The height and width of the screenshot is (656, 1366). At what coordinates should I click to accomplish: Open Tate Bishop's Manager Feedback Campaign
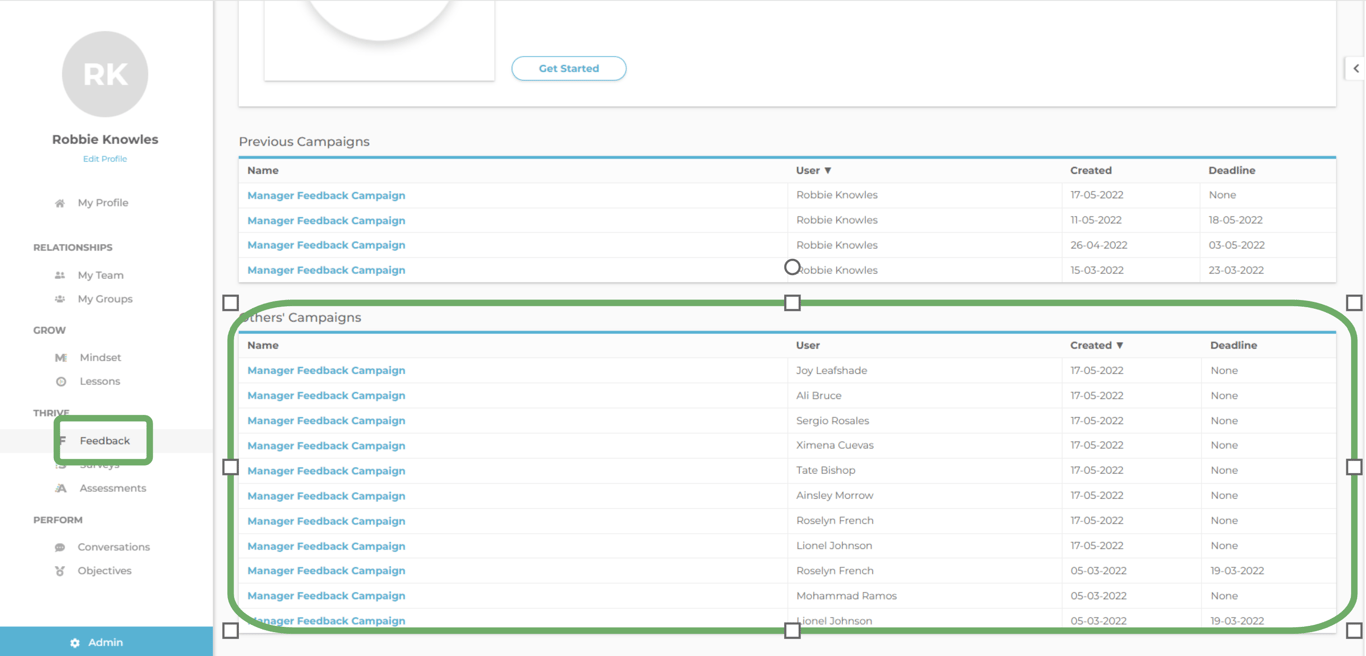pos(326,471)
